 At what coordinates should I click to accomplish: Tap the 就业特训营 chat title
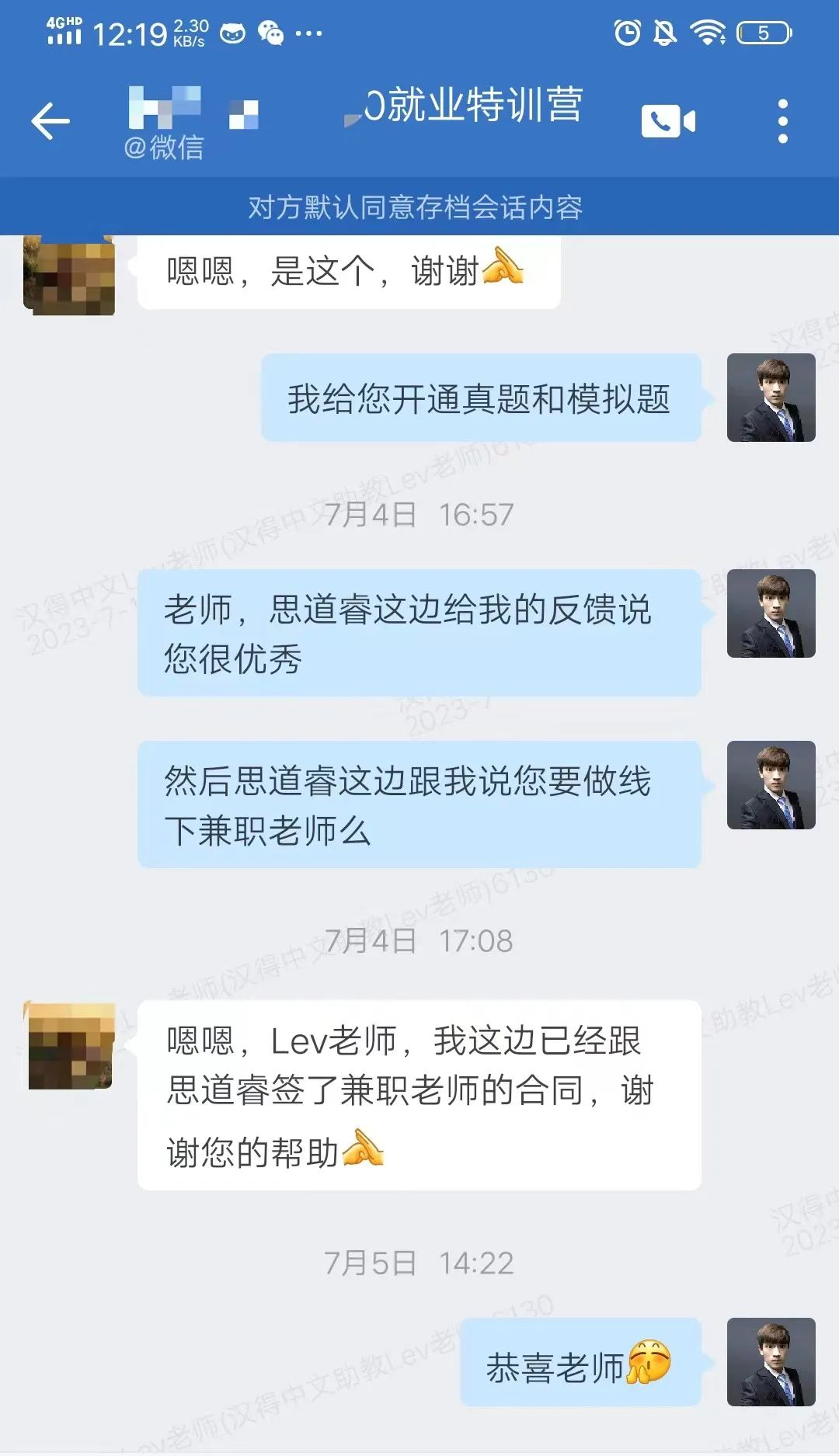(473, 105)
